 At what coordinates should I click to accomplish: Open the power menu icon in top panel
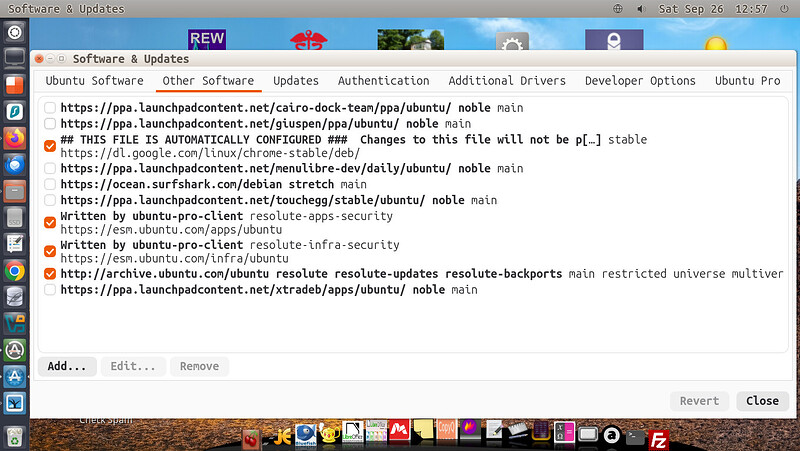point(784,9)
